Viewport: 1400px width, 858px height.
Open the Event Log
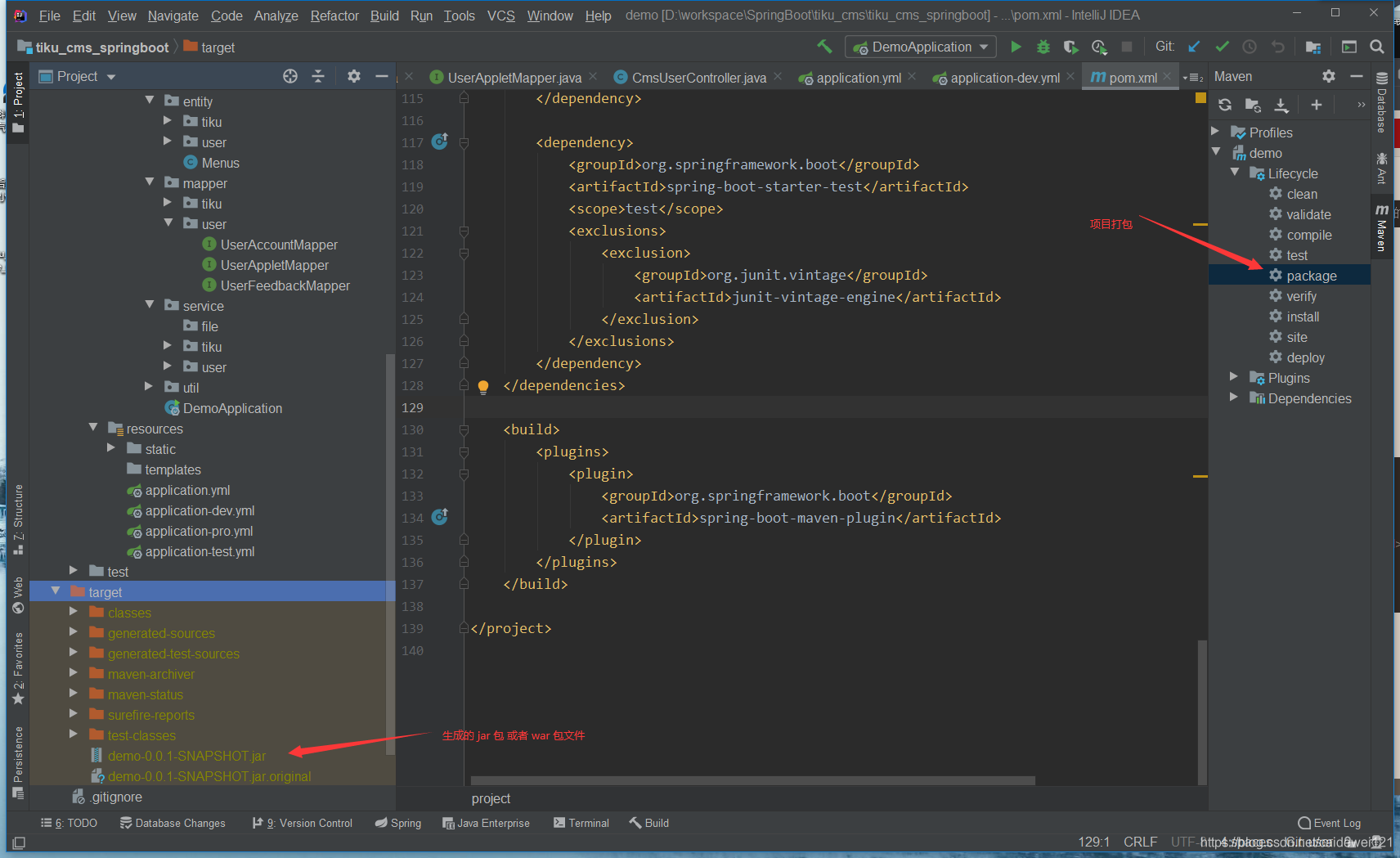(x=1330, y=822)
